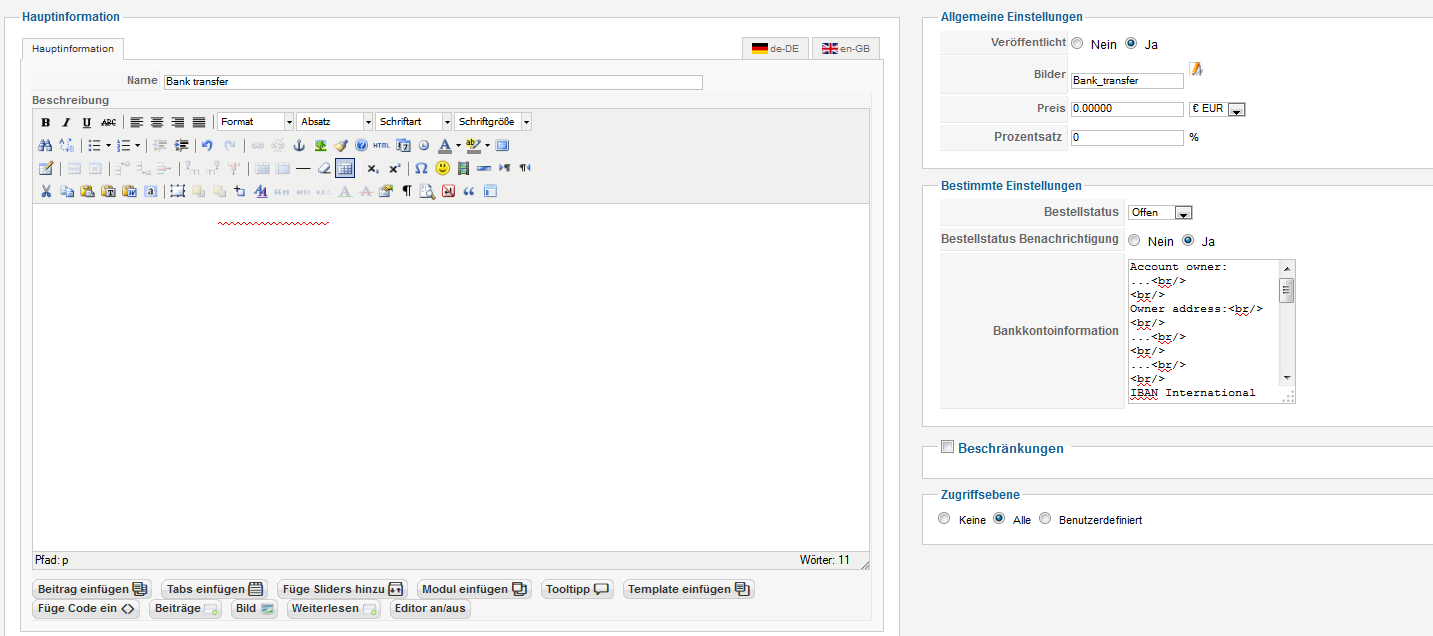Apply italic formatting

[66, 122]
